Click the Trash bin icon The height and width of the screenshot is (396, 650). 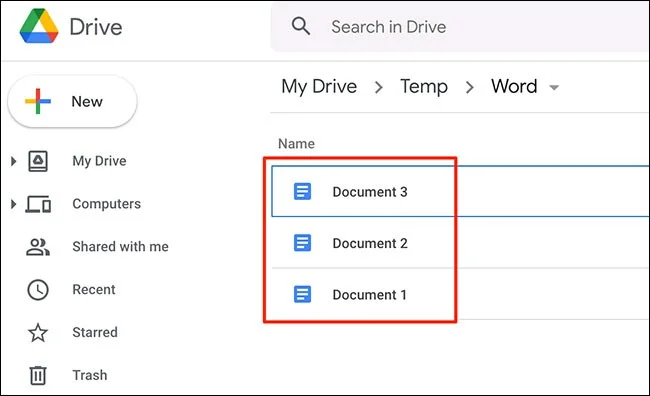click(x=38, y=375)
